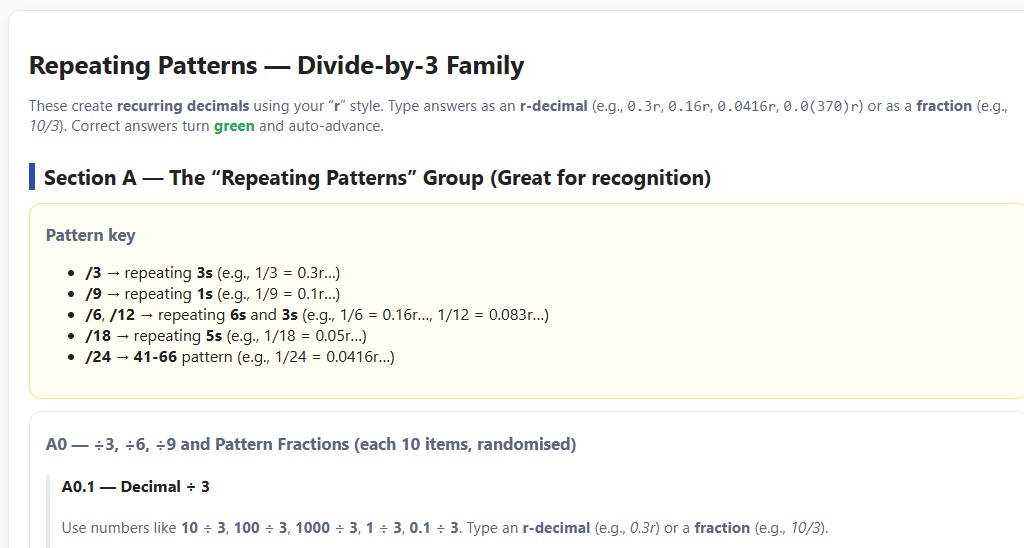Select the /18 repeating 5s list item
The image size is (1024, 548).
(x=226, y=336)
